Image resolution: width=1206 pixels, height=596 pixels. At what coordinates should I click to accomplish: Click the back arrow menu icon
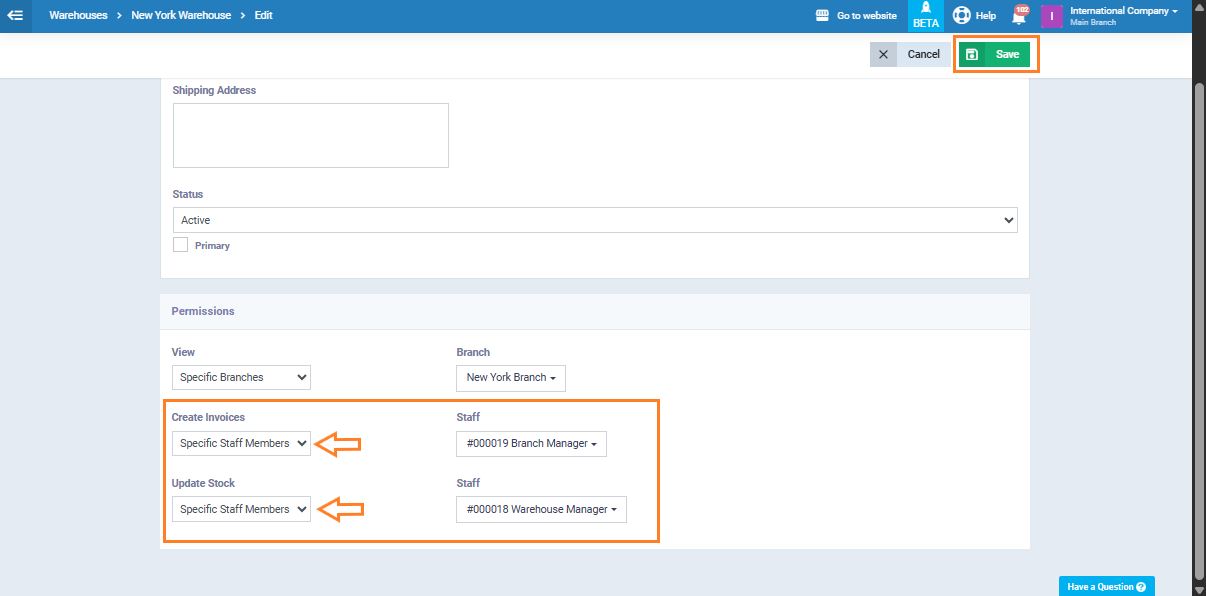[x=15, y=16]
